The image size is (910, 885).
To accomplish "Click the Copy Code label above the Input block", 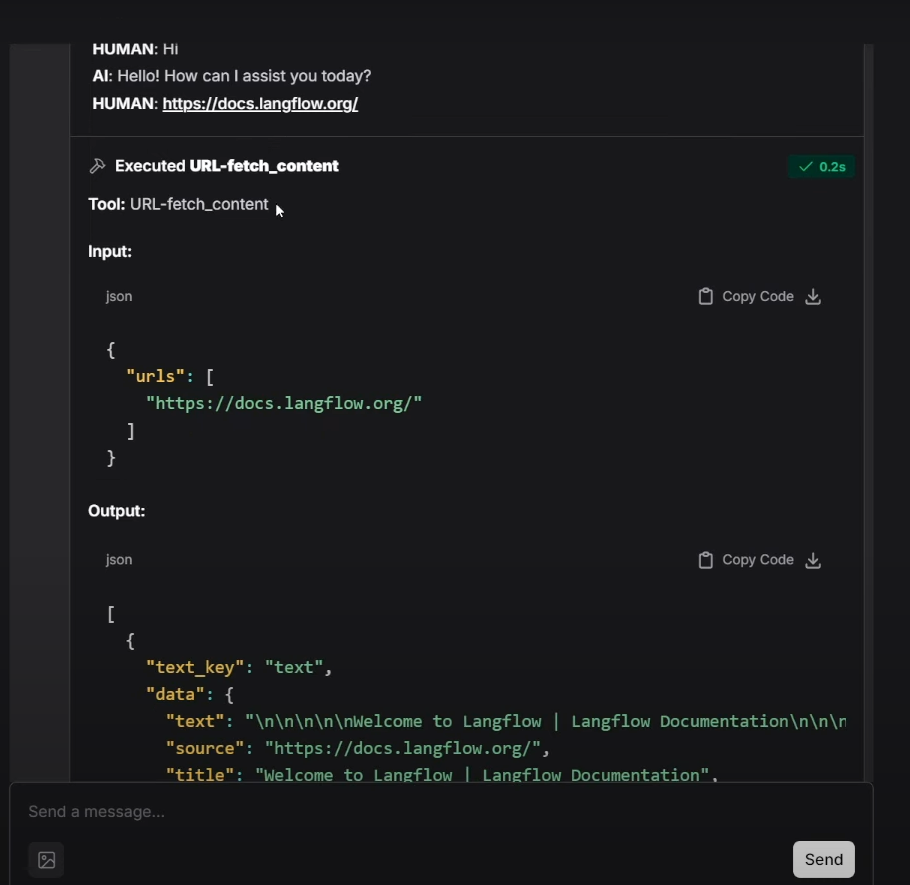I will click(757, 296).
